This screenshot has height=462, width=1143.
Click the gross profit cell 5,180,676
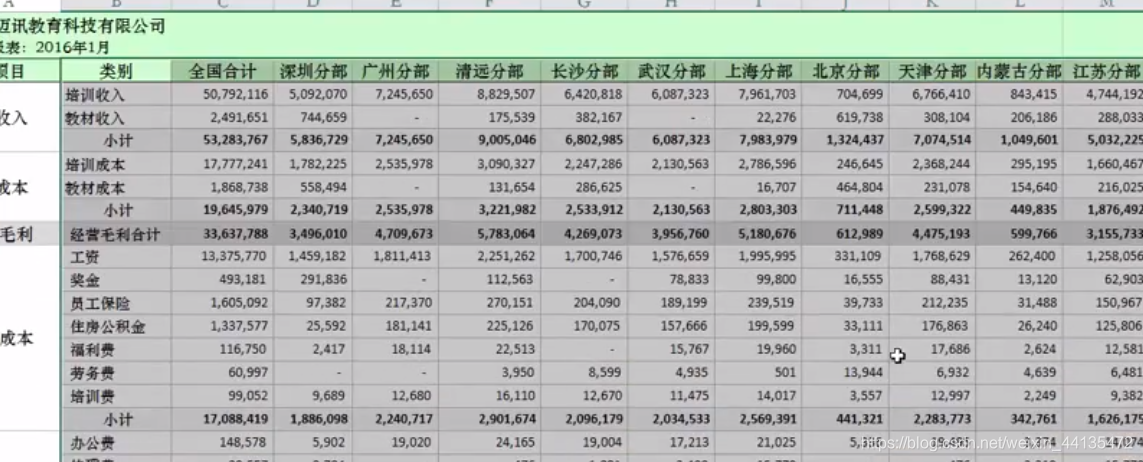click(x=758, y=235)
